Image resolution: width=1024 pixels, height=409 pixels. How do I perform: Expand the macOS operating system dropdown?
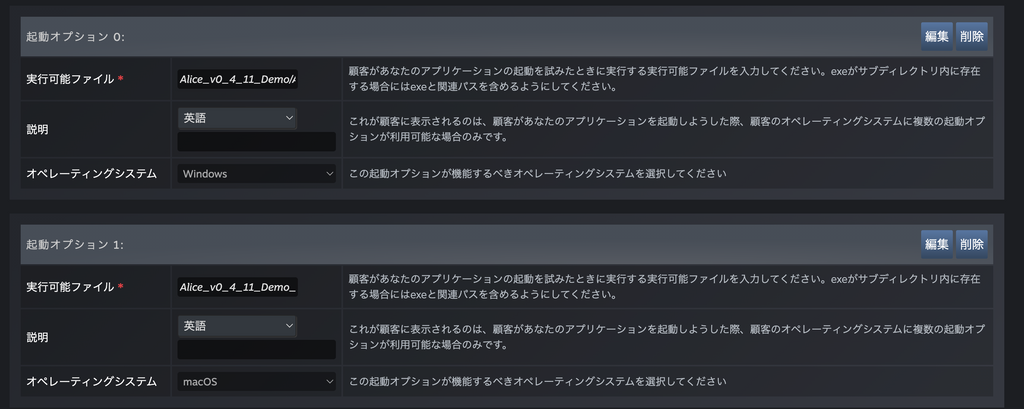(x=257, y=381)
